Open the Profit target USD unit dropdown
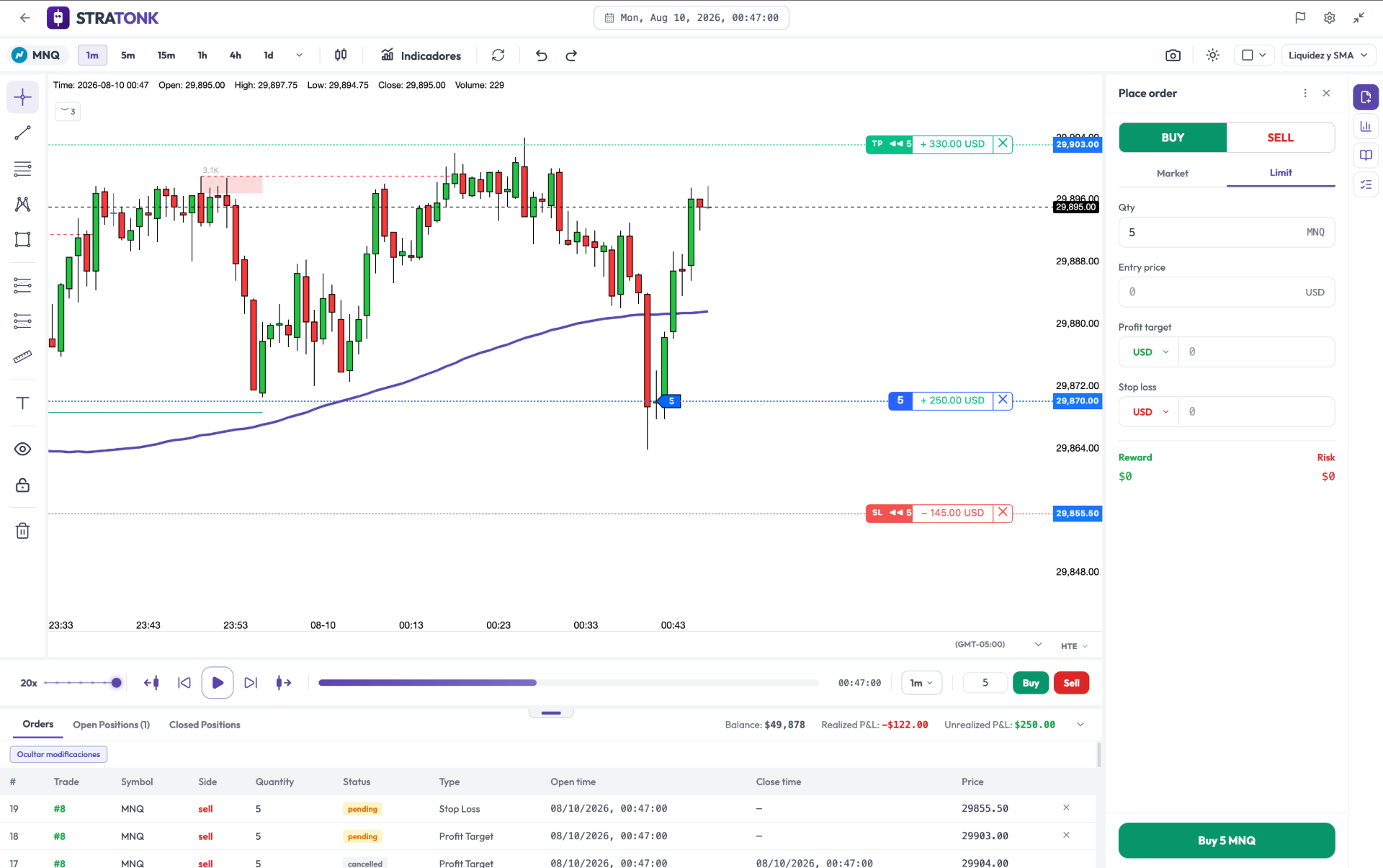 [1150, 352]
